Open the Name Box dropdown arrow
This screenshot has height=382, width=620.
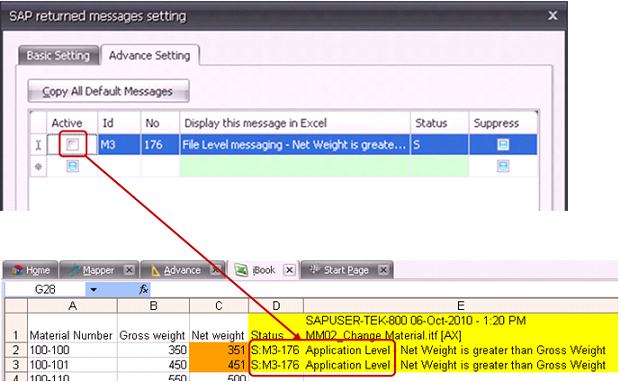[x=93, y=289]
